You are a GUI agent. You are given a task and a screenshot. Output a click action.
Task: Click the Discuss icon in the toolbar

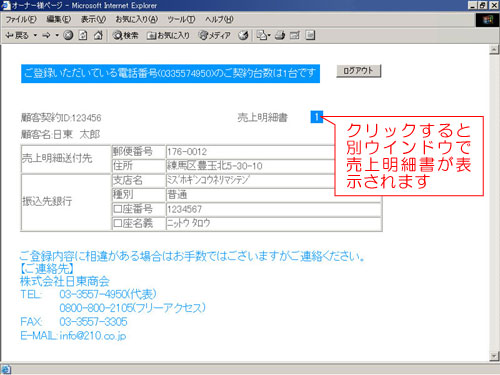tap(310, 35)
